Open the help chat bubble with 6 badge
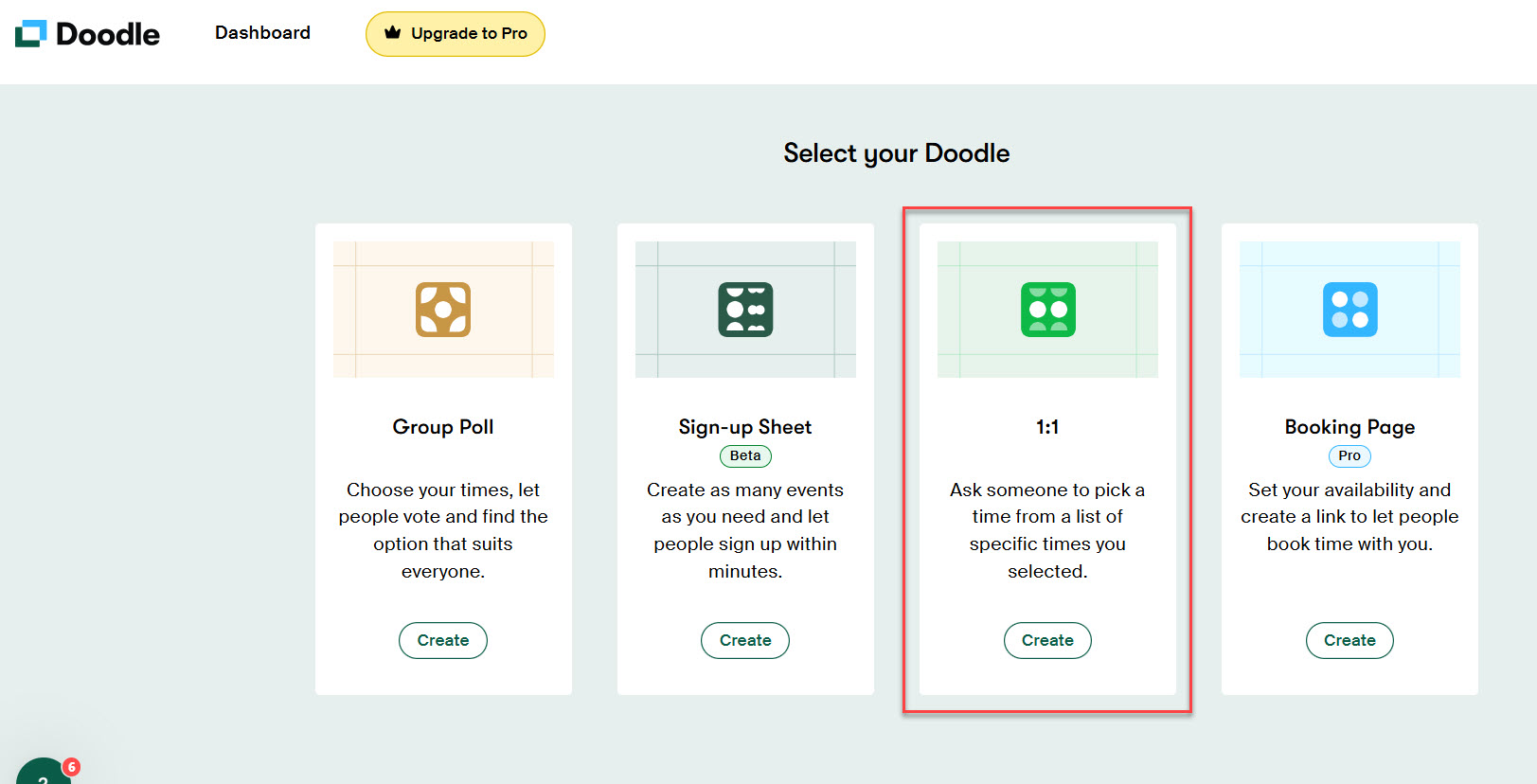This screenshot has height=784, width=1537. pyautogui.click(x=44, y=771)
